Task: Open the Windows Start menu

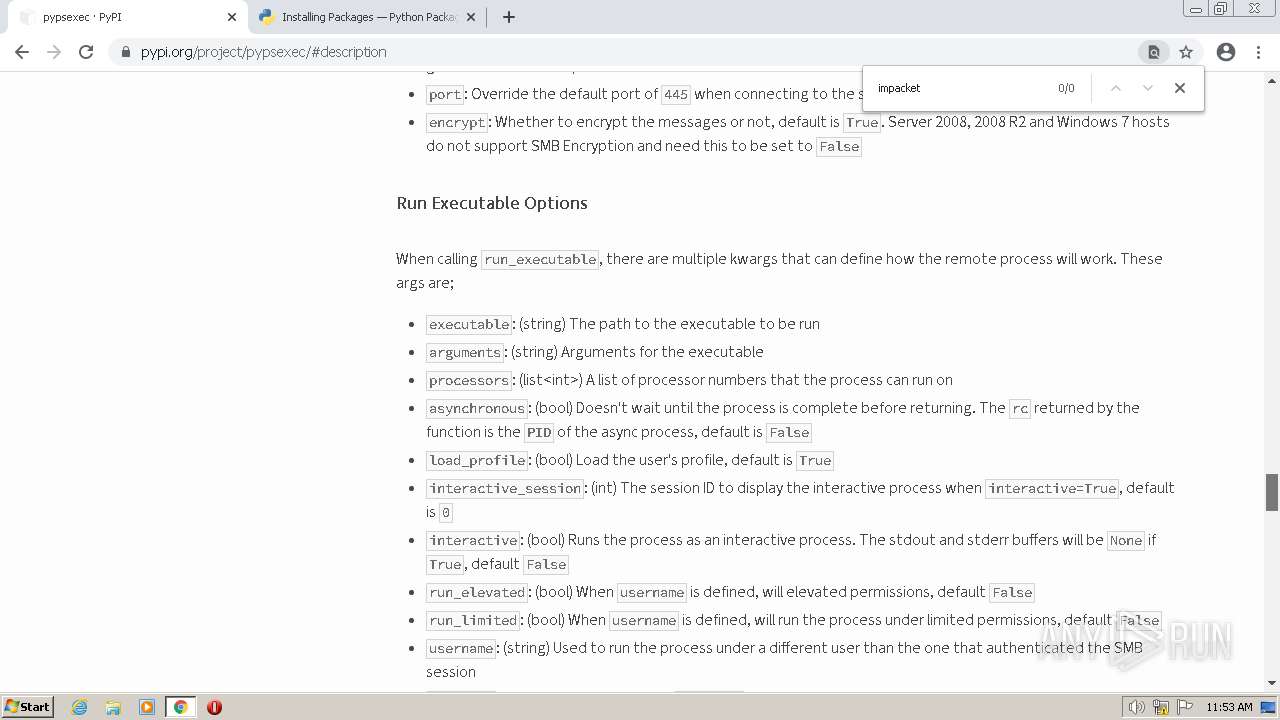Action: tap(28, 707)
